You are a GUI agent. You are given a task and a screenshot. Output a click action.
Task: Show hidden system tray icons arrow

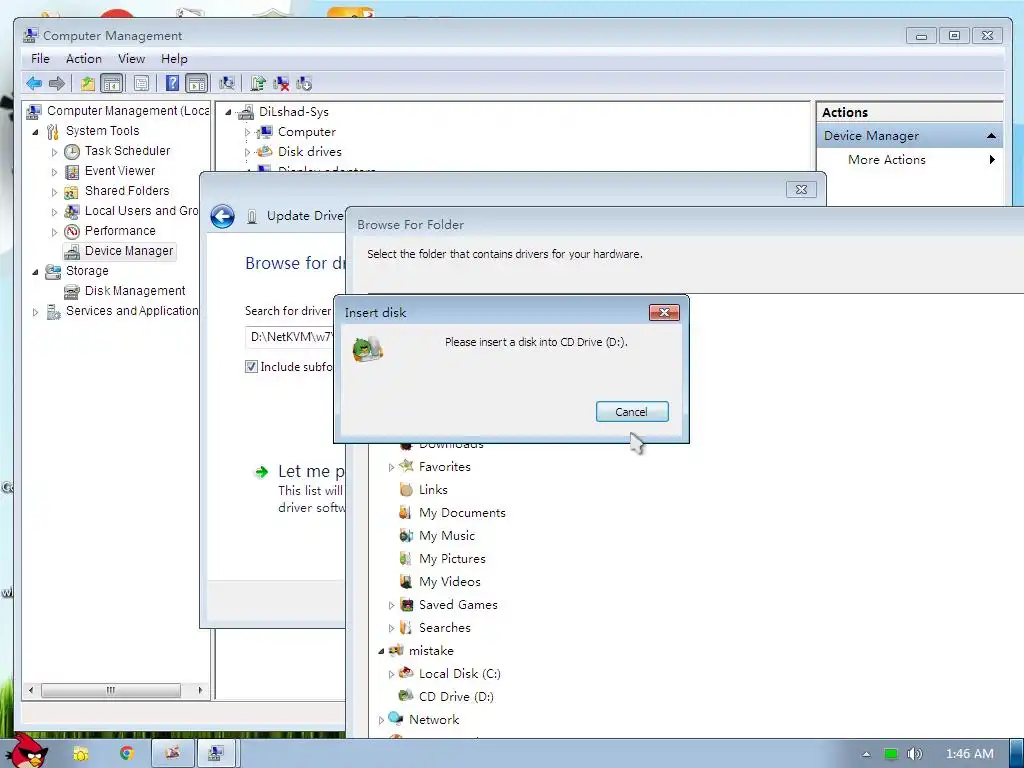pyautogui.click(x=866, y=754)
